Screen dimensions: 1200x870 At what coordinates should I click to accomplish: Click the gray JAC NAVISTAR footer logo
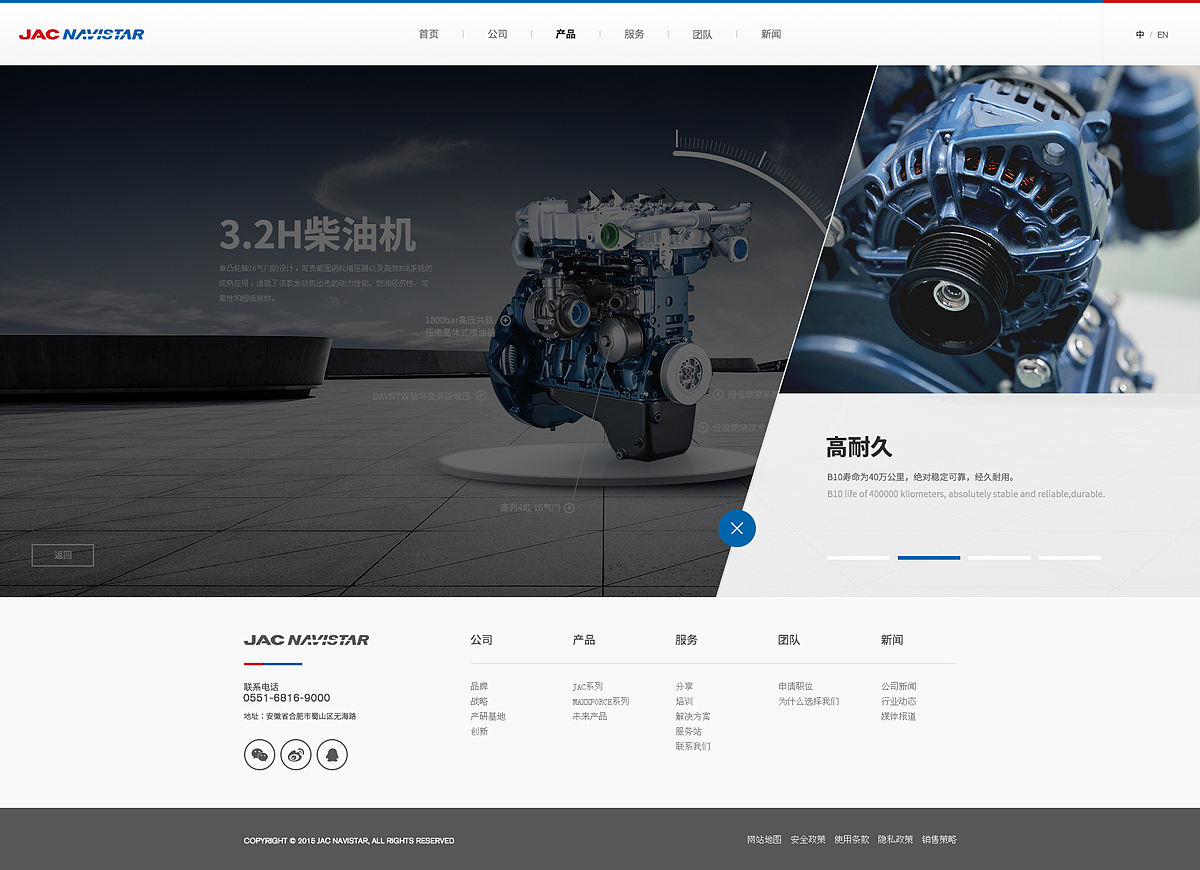coord(306,640)
